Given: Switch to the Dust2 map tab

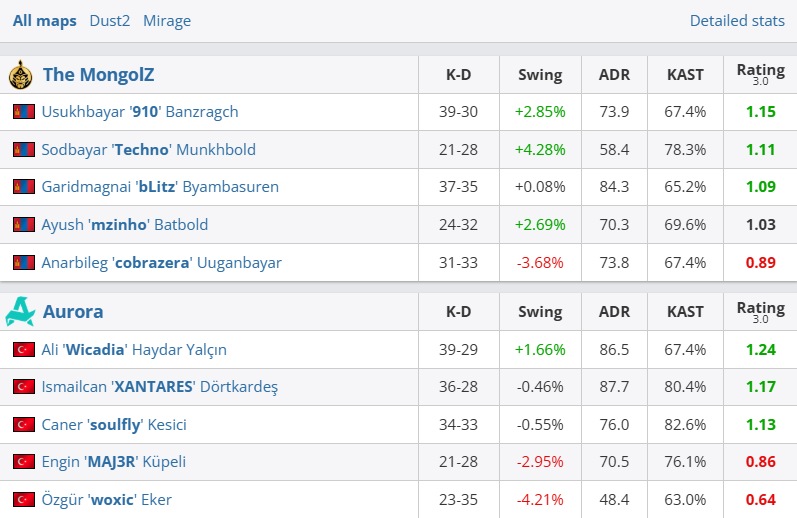Looking at the screenshot, I should click(x=110, y=21).
